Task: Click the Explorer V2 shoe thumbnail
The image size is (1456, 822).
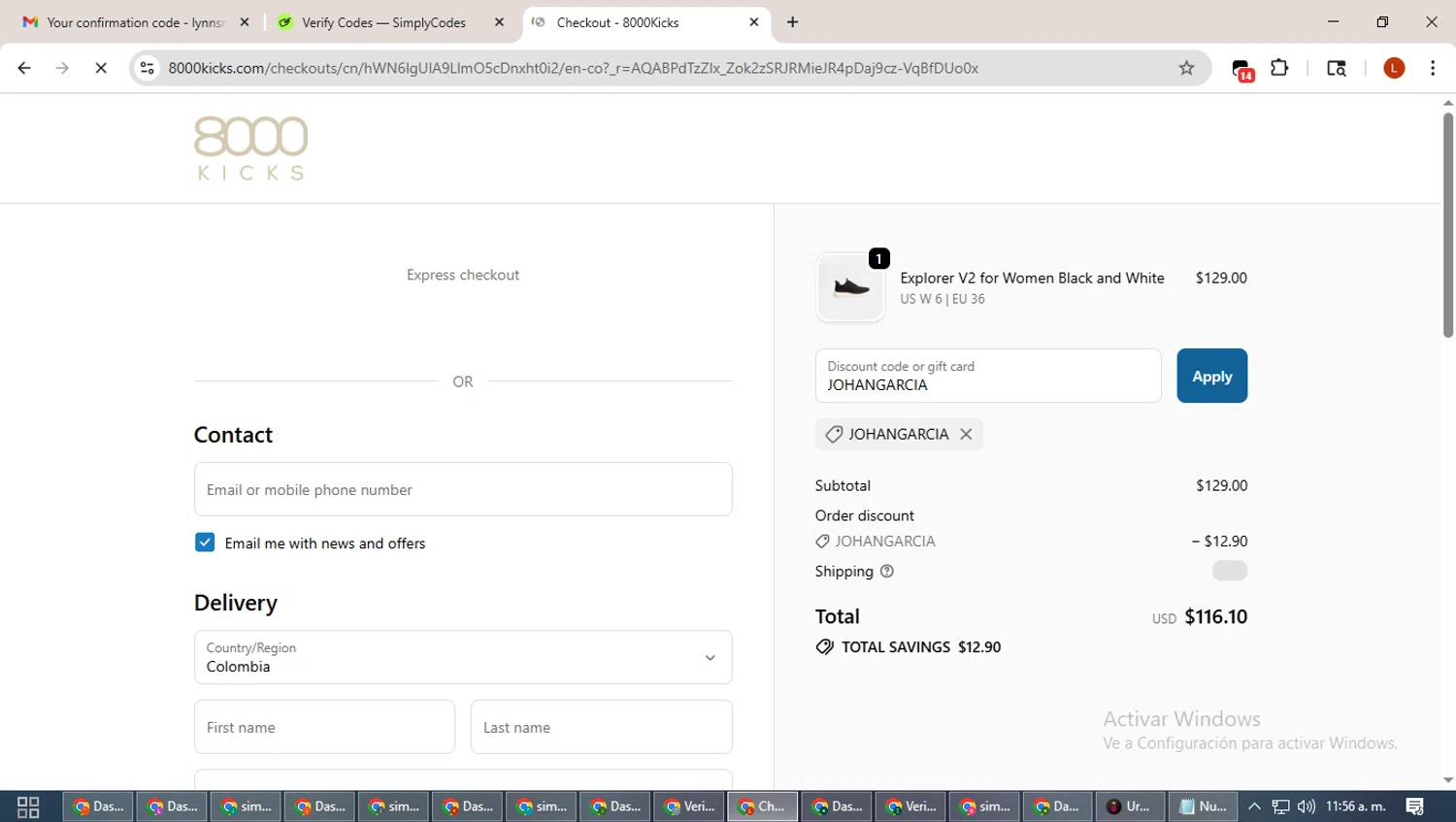Action: pos(851,287)
